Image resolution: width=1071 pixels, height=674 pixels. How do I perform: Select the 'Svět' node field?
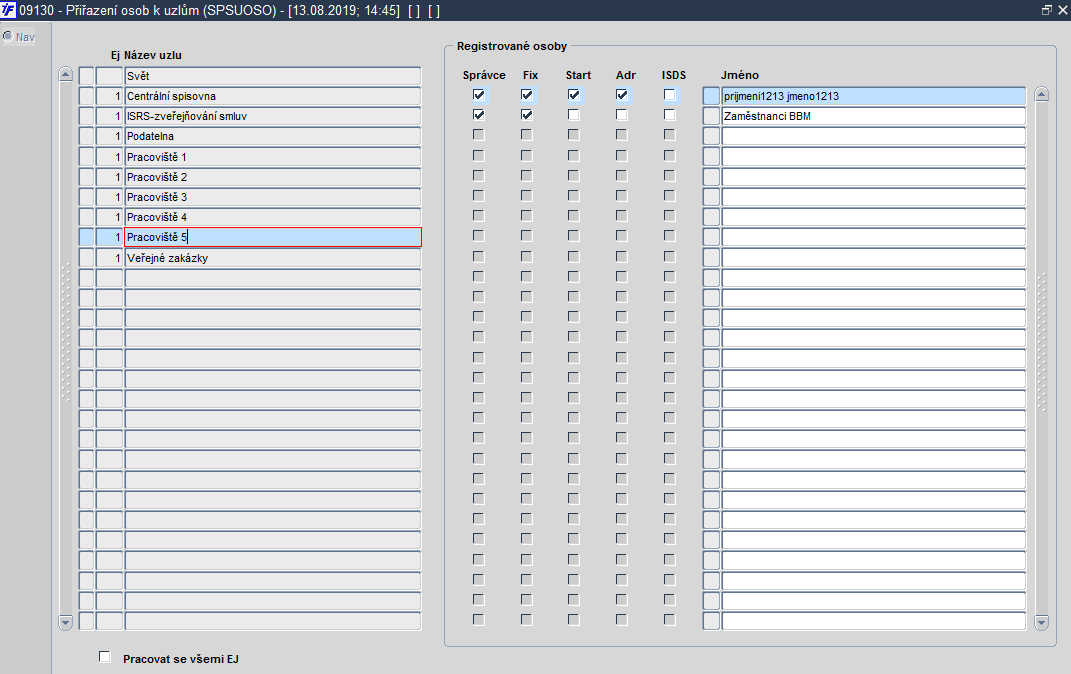pos(273,76)
